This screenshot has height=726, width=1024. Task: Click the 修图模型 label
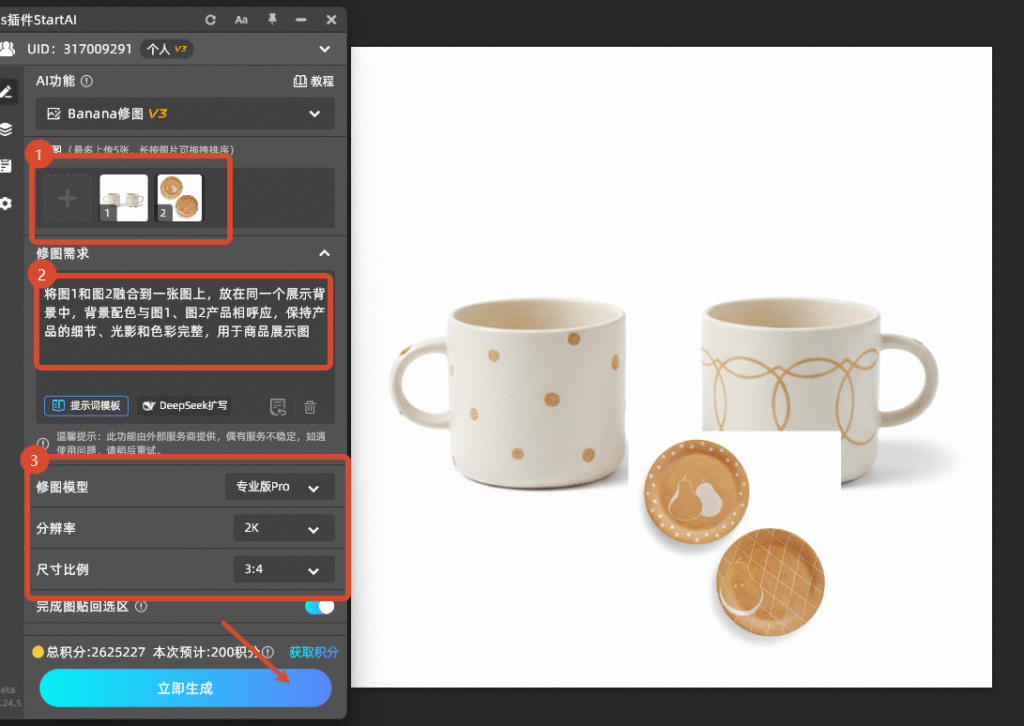point(62,487)
